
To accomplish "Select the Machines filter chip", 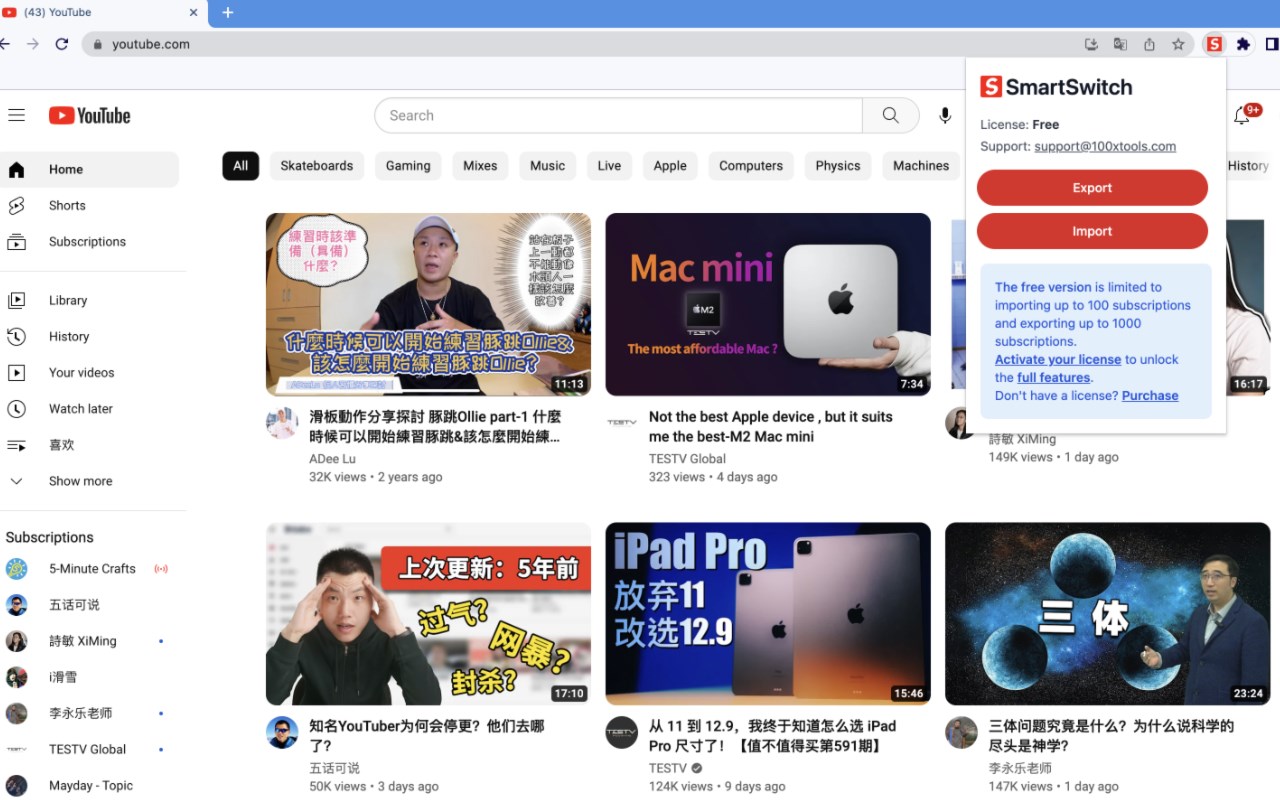I will 921,166.
